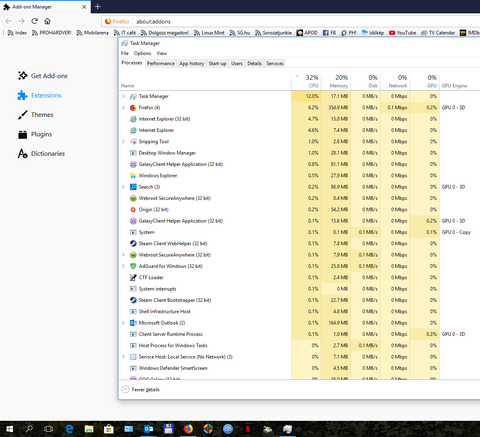Select the Desktop Window Manager process
The image size is (480, 437).
pyautogui.click(x=167, y=153)
